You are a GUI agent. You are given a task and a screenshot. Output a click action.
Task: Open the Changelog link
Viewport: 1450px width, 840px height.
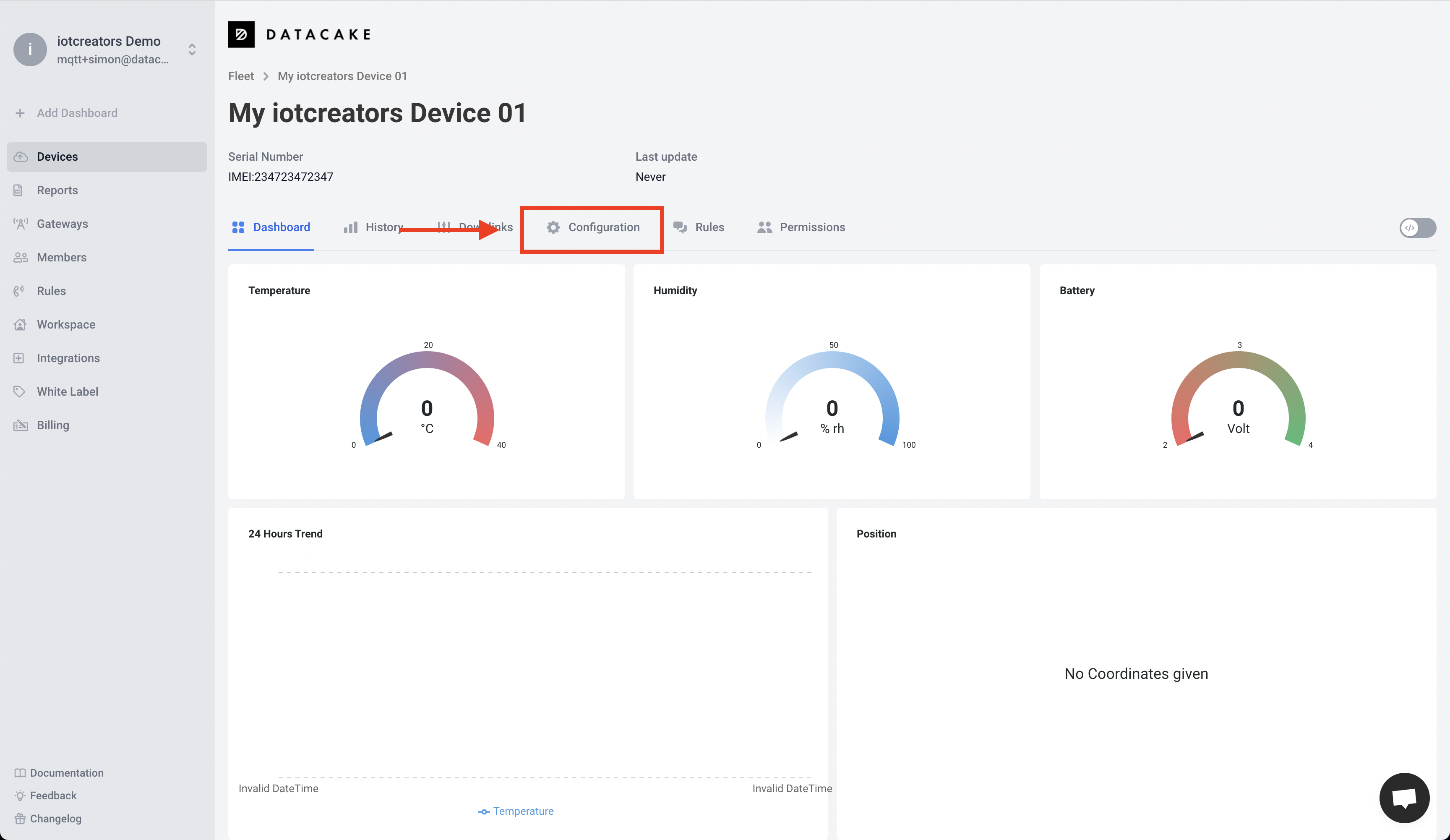[x=48, y=819]
